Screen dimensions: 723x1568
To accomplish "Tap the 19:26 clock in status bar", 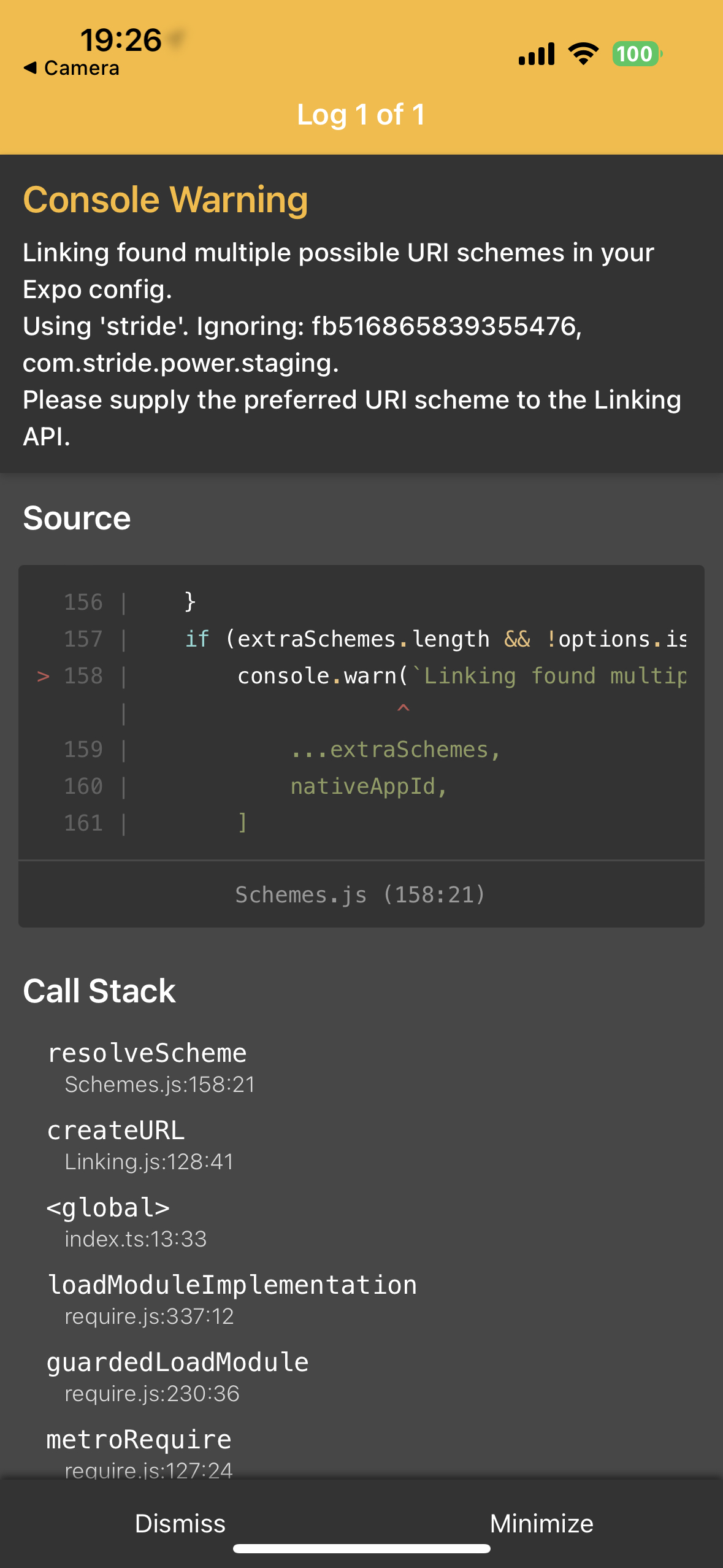I will coord(121,40).
